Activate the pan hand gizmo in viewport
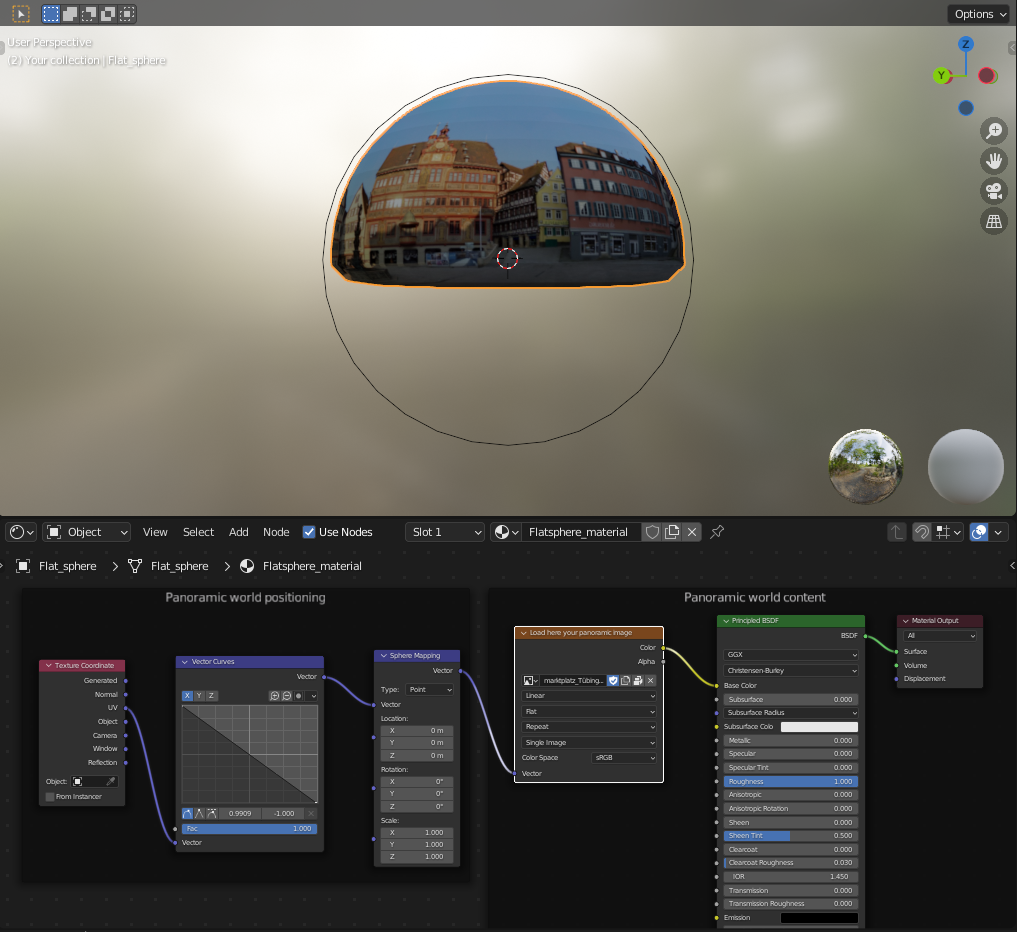This screenshot has width=1017, height=932. click(x=994, y=161)
